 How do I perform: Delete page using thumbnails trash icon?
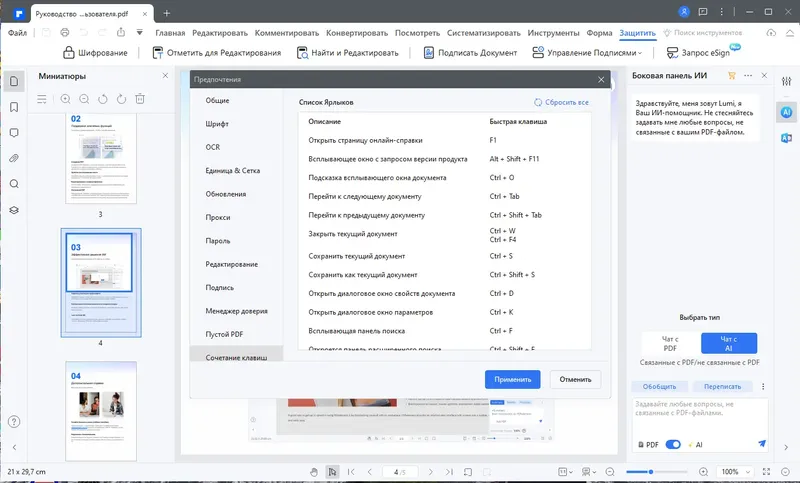[140, 99]
